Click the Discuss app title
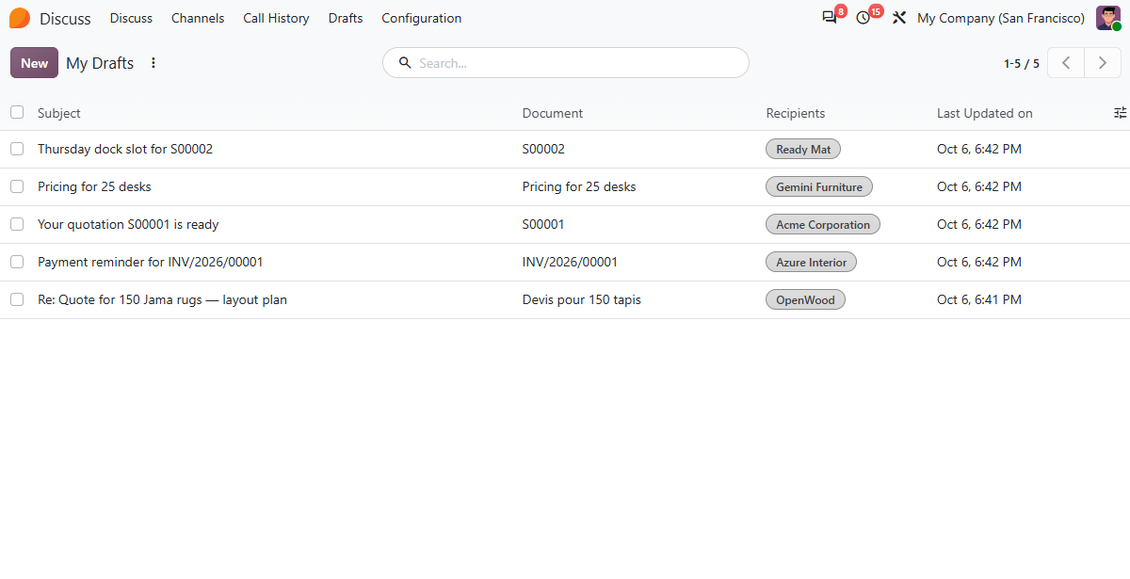The image size is (1130, 579). (x=65, y=19)
